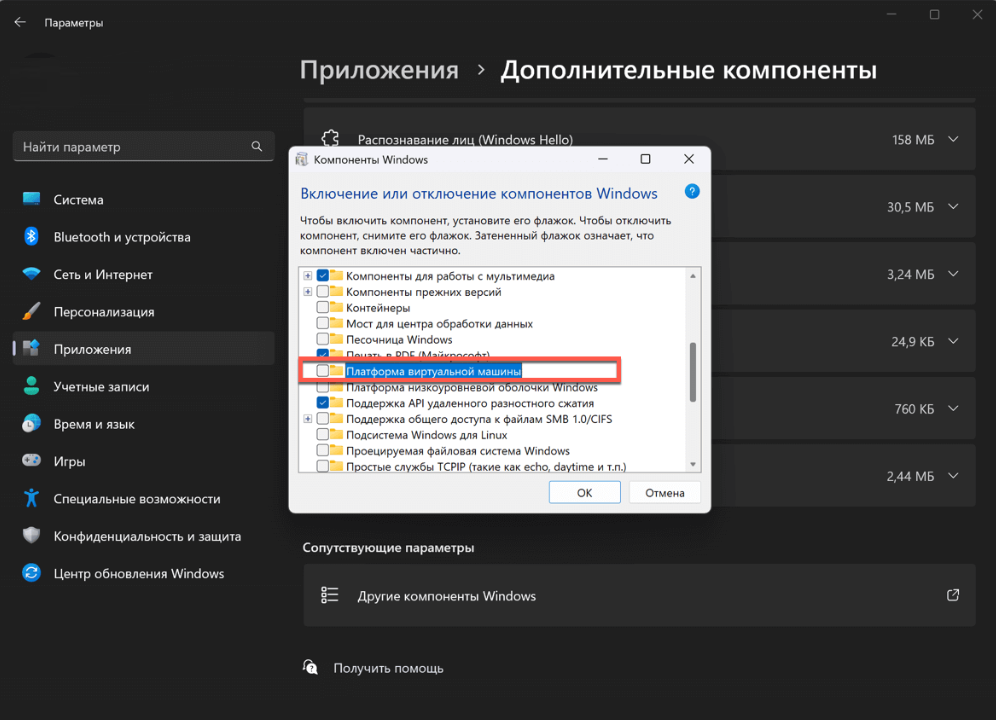Click the search magnifier icon
This screenshot has width=996, height=720.
point(257,147)
